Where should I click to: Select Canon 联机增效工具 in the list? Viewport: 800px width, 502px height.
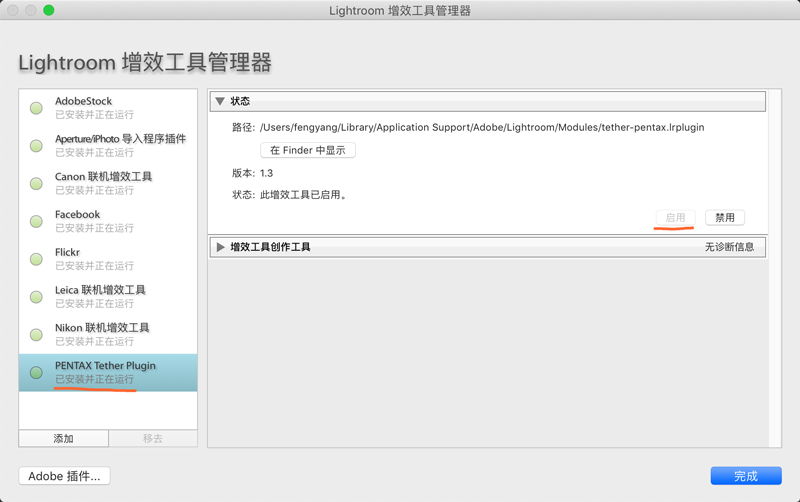[x=108, y=183]
